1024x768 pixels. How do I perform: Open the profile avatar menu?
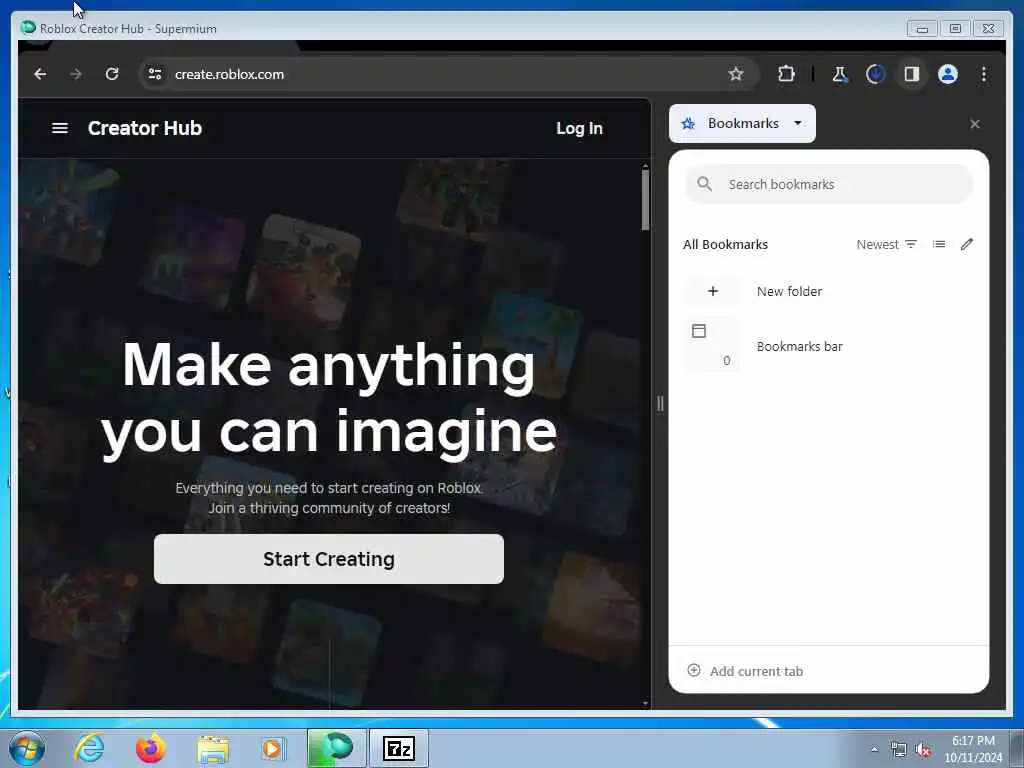click(x=948, y=74)
